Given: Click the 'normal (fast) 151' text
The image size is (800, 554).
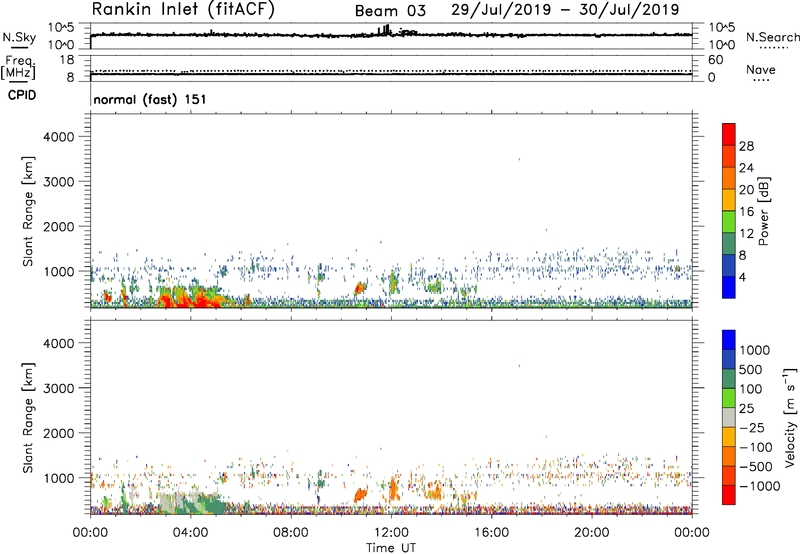Looking at the screenshot, I should coord(150,99).
